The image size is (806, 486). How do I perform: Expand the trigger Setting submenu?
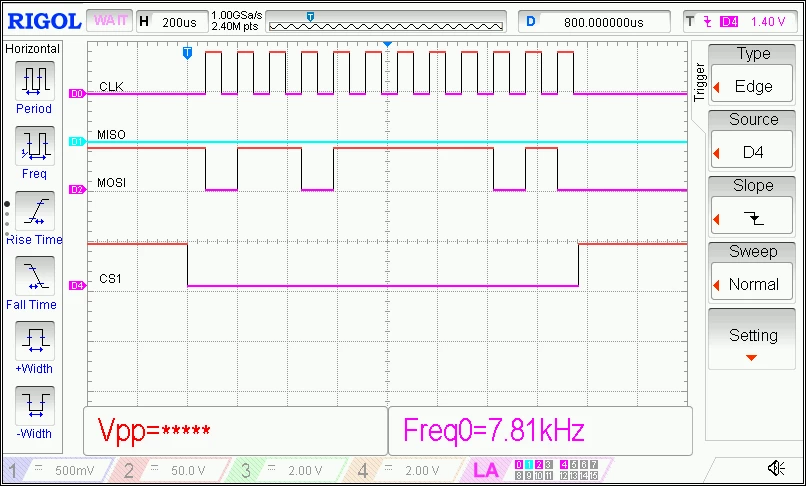[x=752, y=339]
